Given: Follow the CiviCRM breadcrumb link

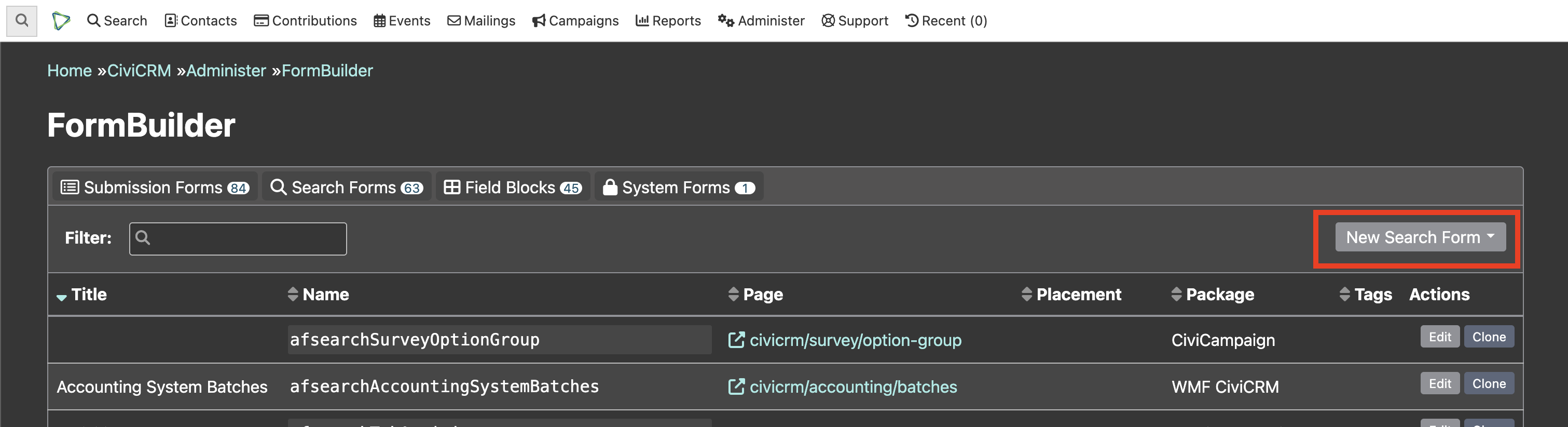Looking at the screenshot, I should tap(139, 71).
